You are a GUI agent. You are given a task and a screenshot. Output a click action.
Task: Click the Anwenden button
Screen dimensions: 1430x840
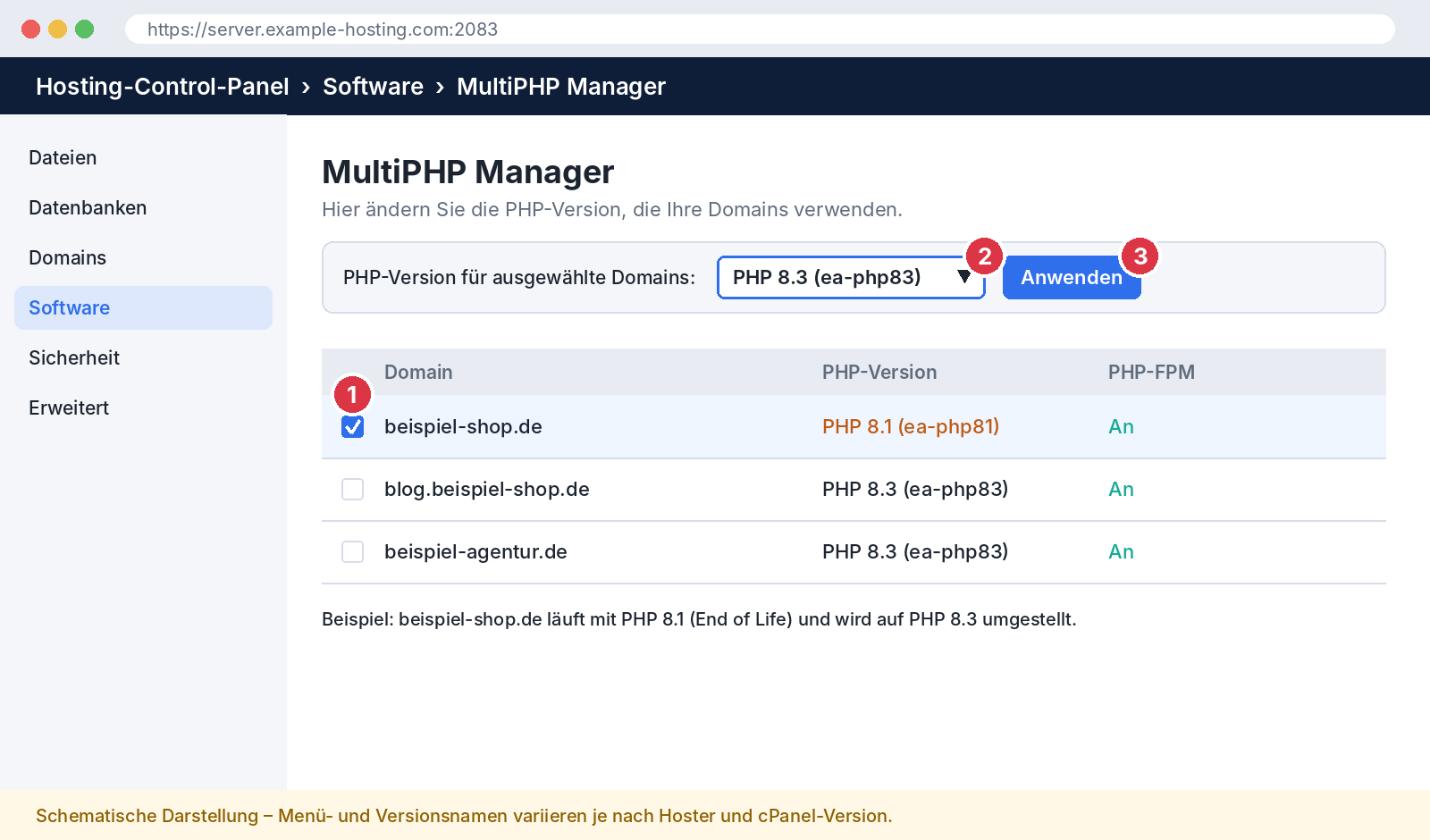1072,277
